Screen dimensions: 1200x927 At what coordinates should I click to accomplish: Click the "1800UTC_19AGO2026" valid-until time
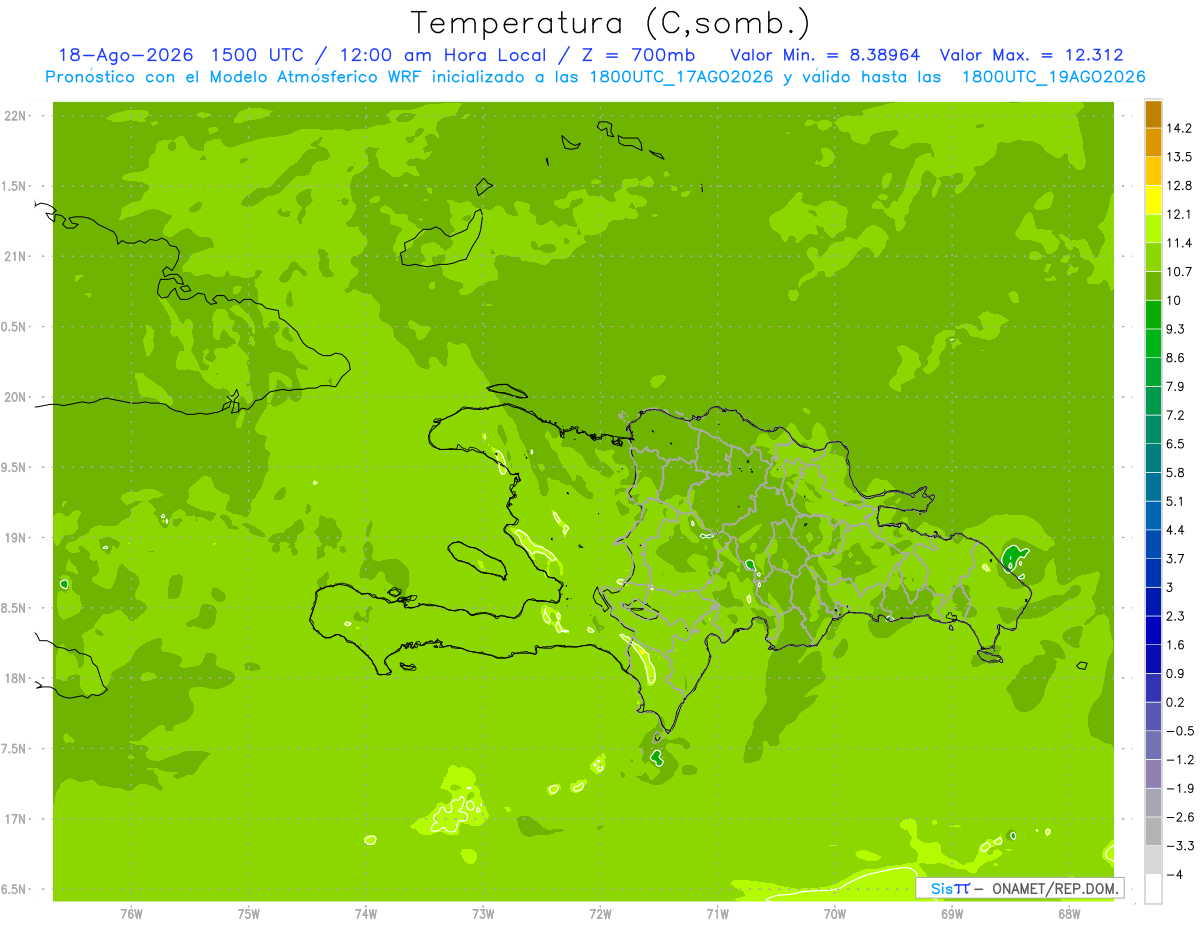(1053, 77)
